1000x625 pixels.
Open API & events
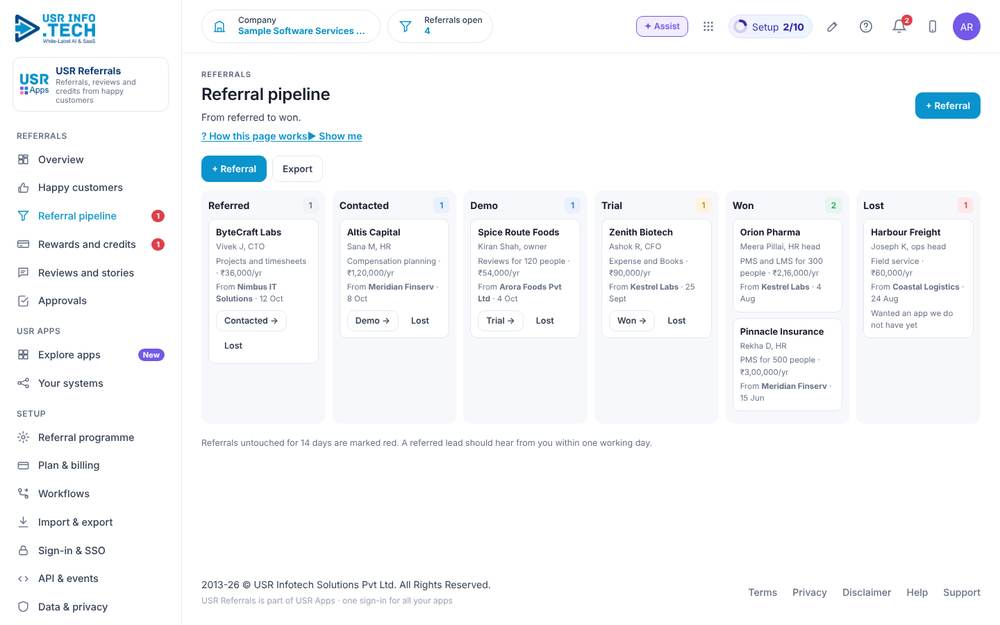91,578
